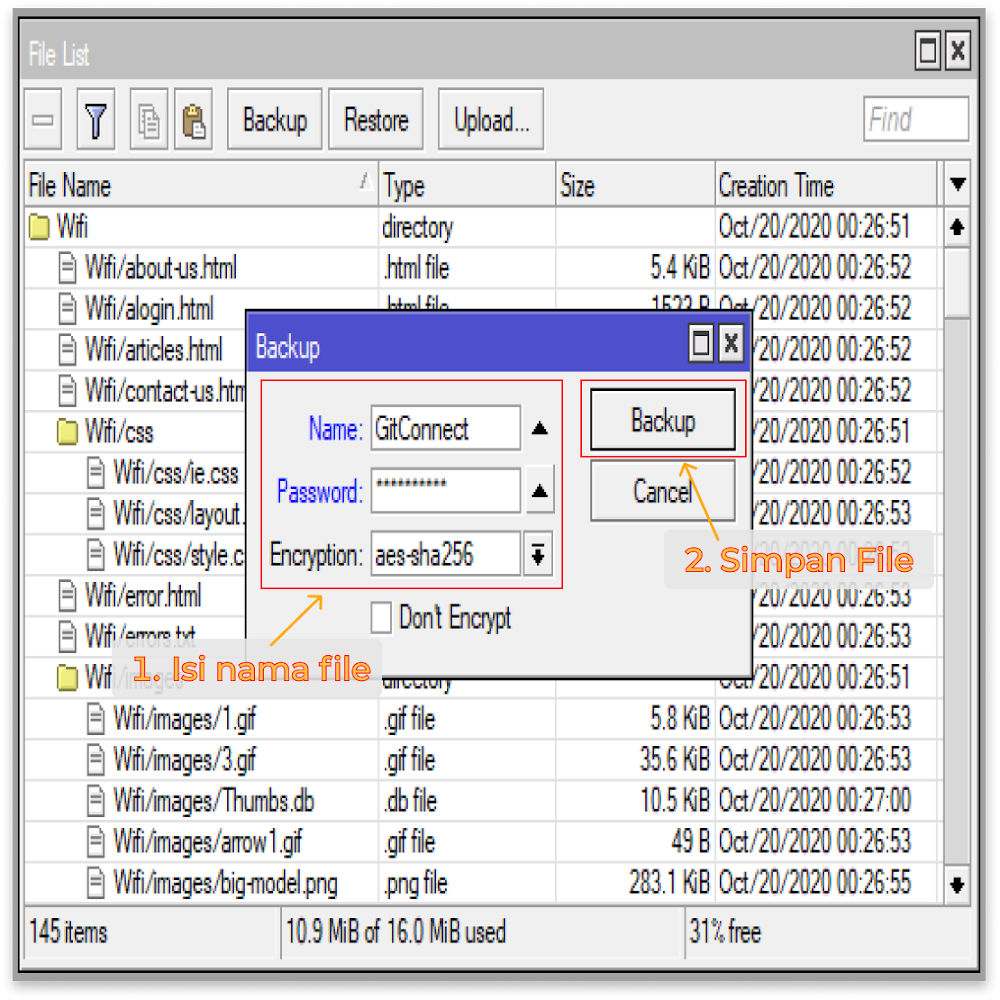Click the Restore button
This screenshot has height=1000, width=1000.
point(375,119)
